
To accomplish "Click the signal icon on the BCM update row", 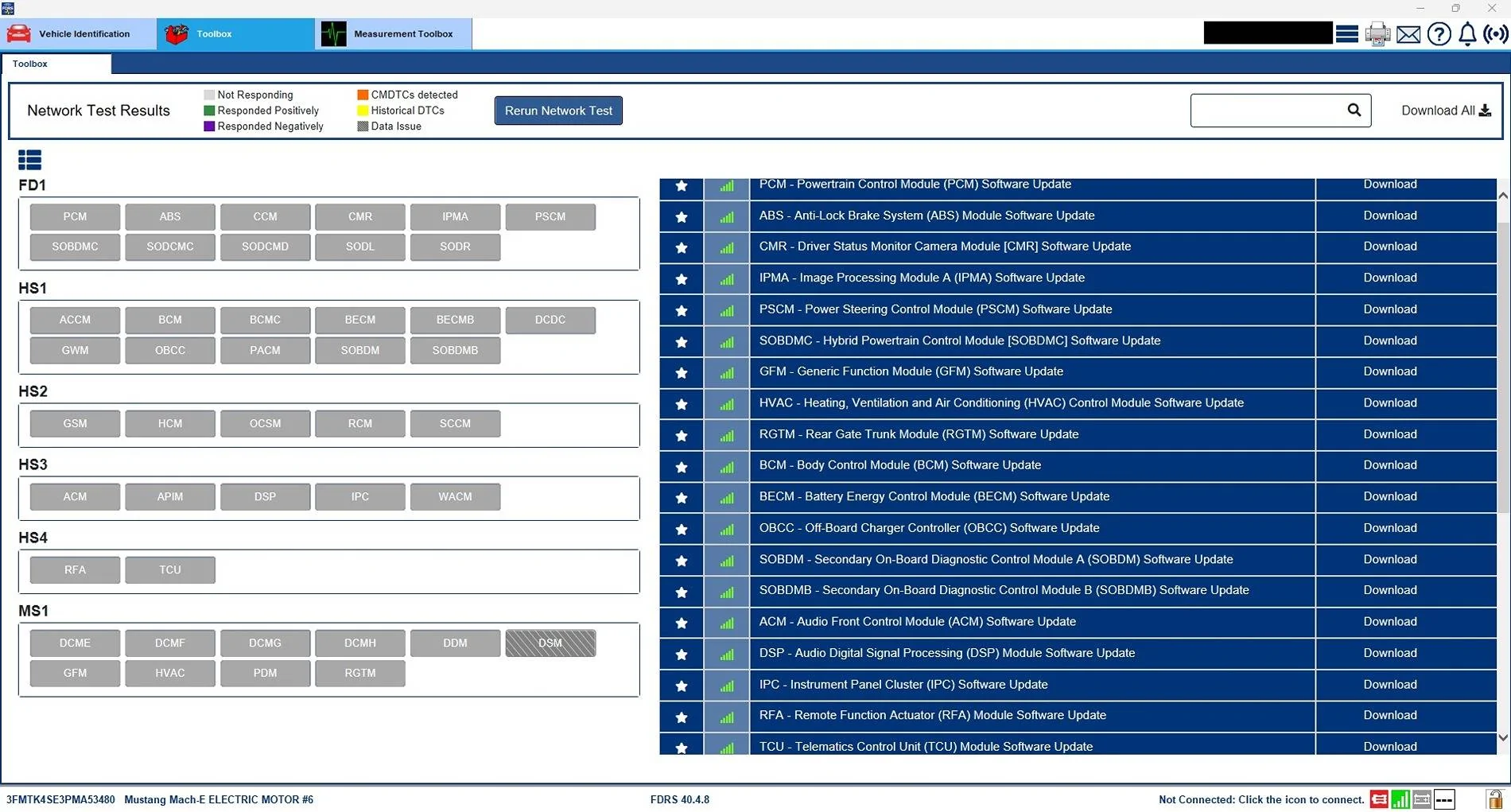I will click(727, 466).
